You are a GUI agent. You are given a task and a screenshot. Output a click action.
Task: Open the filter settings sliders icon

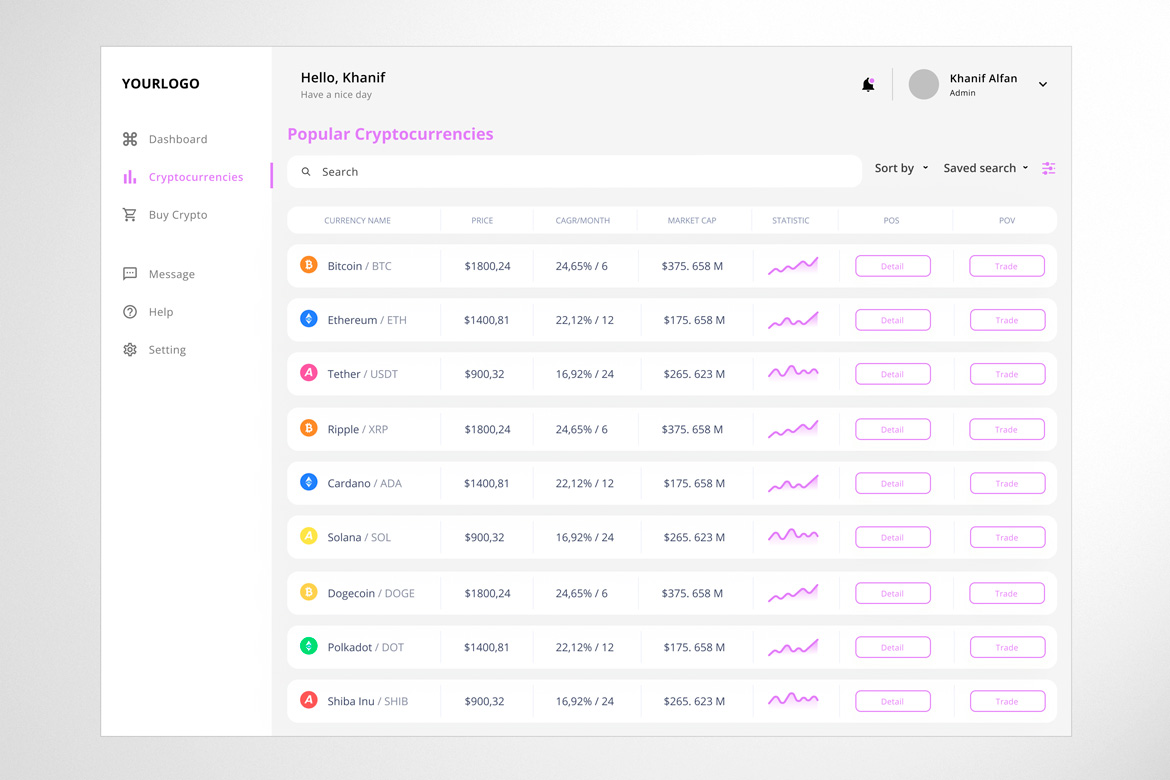1048,168
